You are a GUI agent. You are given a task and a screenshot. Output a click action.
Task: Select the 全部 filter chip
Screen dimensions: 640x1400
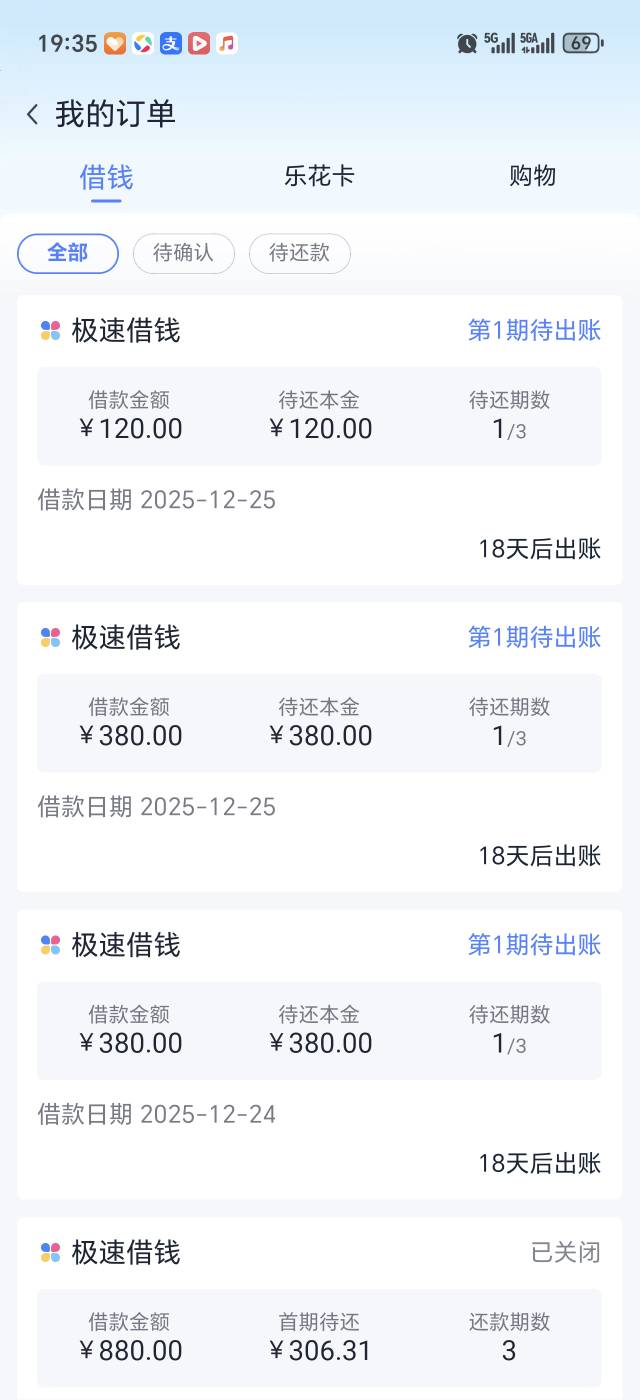(x=68, y=253)
